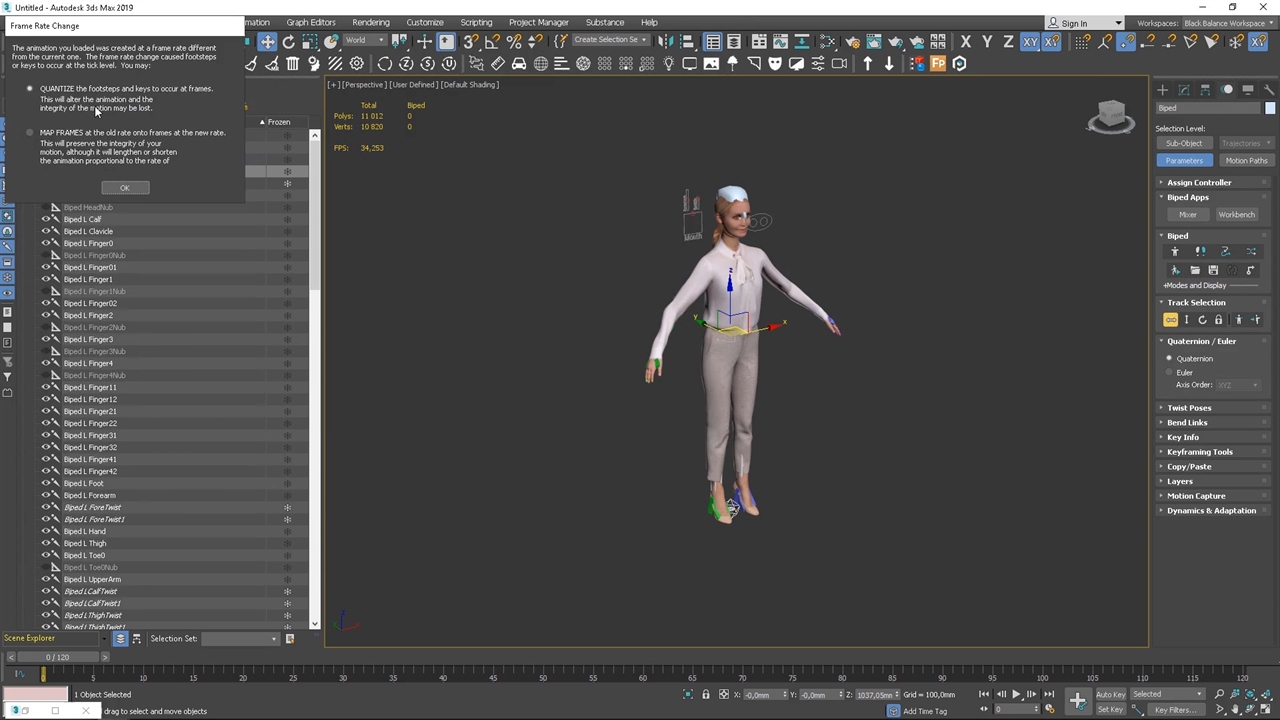Open the World reference coordinate dropdown
Image resolution: width=1280 pixels, height=720 pixels.
tap(365, 41)
